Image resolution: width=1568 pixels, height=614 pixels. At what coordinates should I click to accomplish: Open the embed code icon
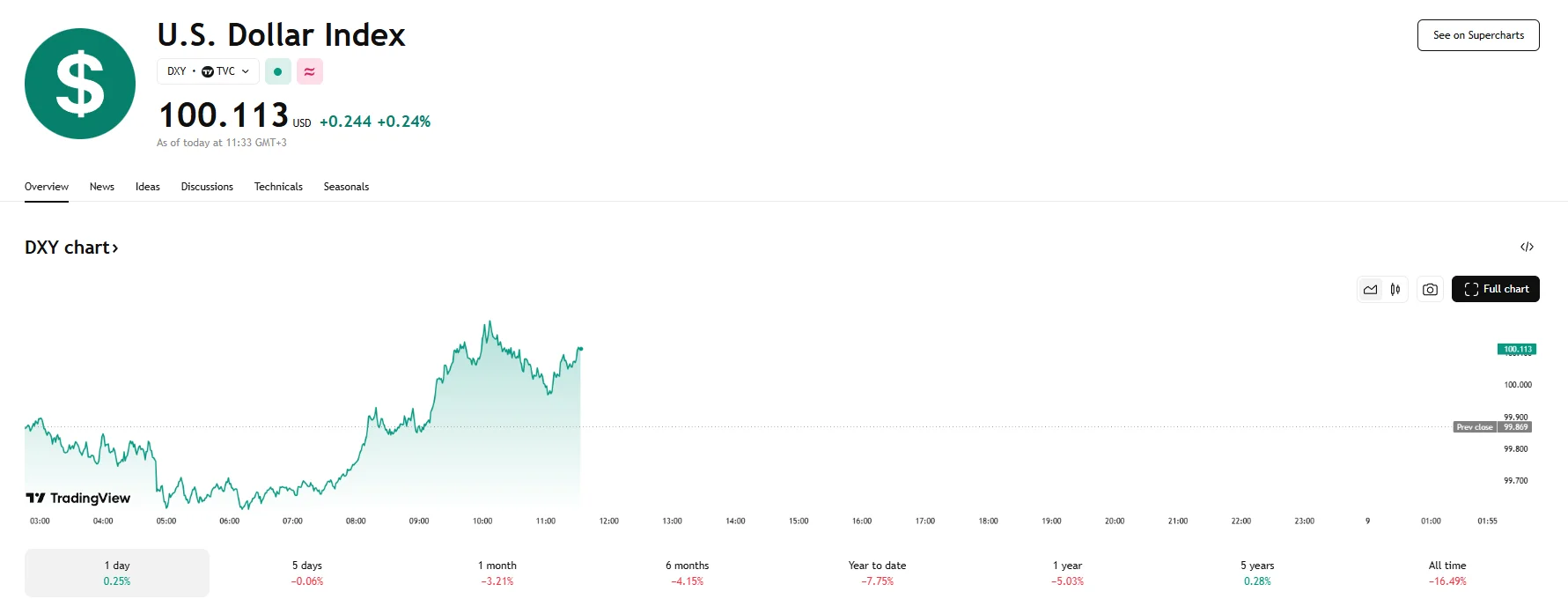[x=1527, y=247]
